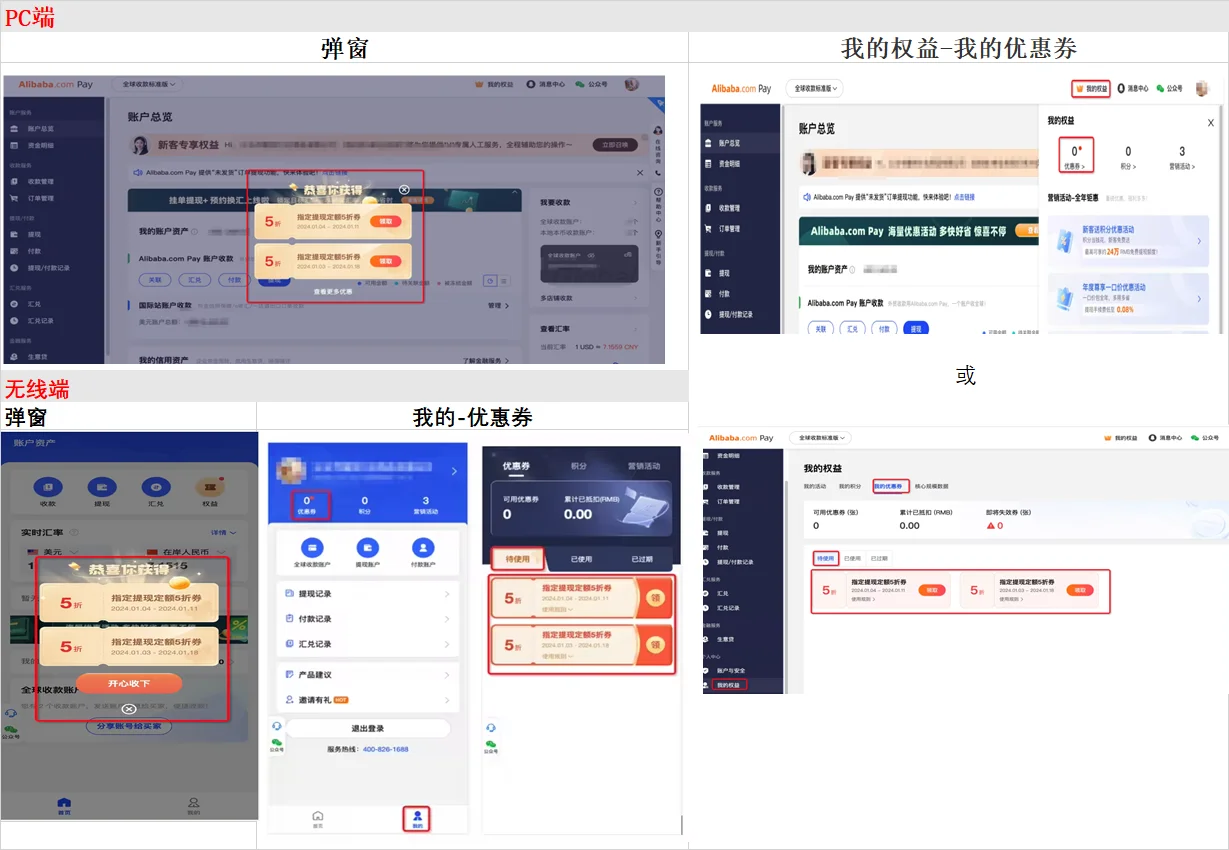The height and width of the screenshot is (850, 1229).
Task: Click highlighted 我的权益 item in PC sidebar
Action: [730, 685]
